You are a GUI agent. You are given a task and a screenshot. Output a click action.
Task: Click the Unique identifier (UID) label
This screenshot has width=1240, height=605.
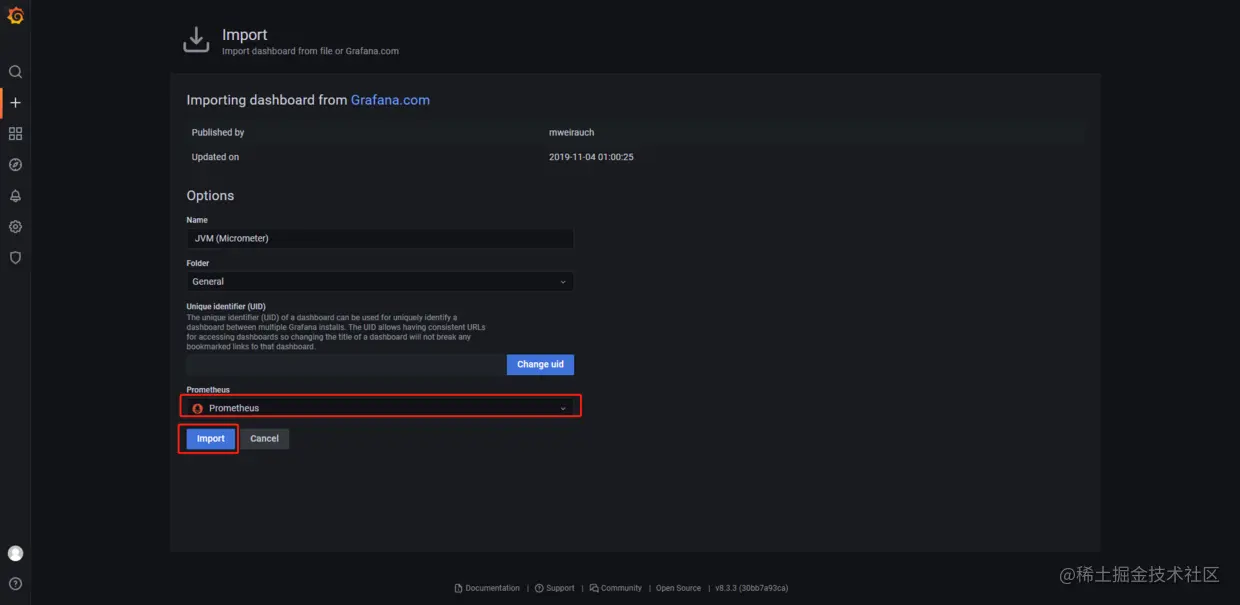coord(226,306)
